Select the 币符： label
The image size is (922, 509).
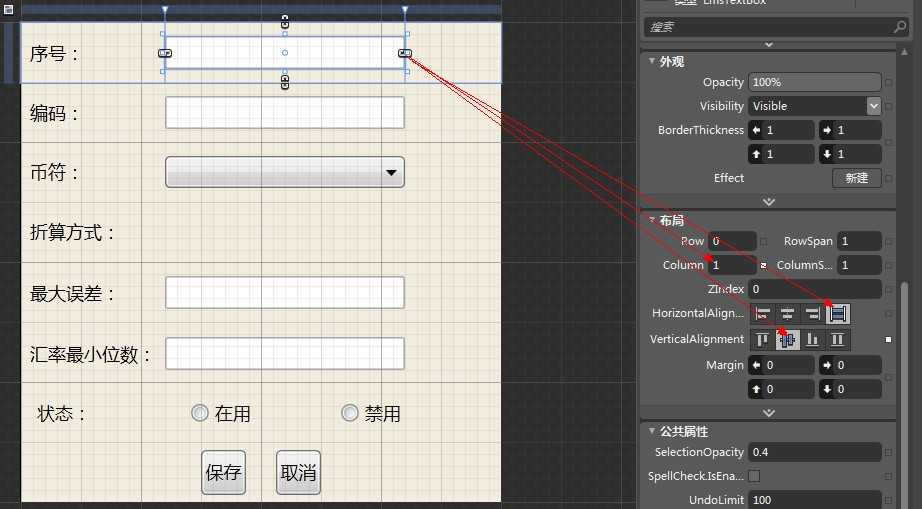point(54,173)
